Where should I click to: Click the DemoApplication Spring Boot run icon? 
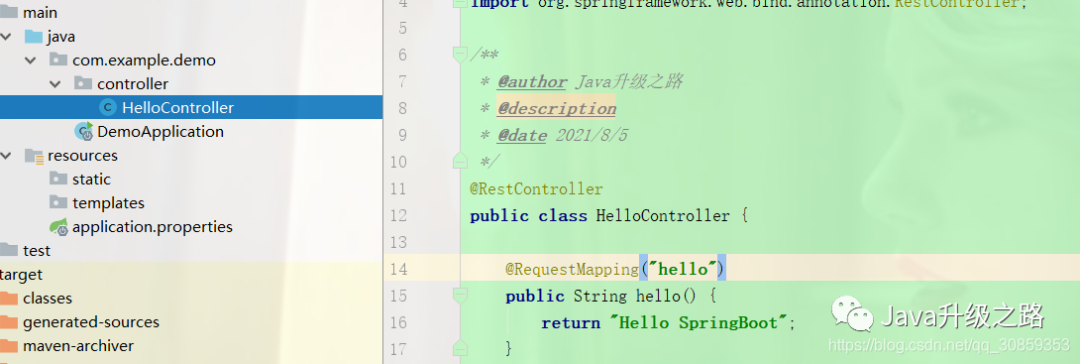(x=84, y=131)
